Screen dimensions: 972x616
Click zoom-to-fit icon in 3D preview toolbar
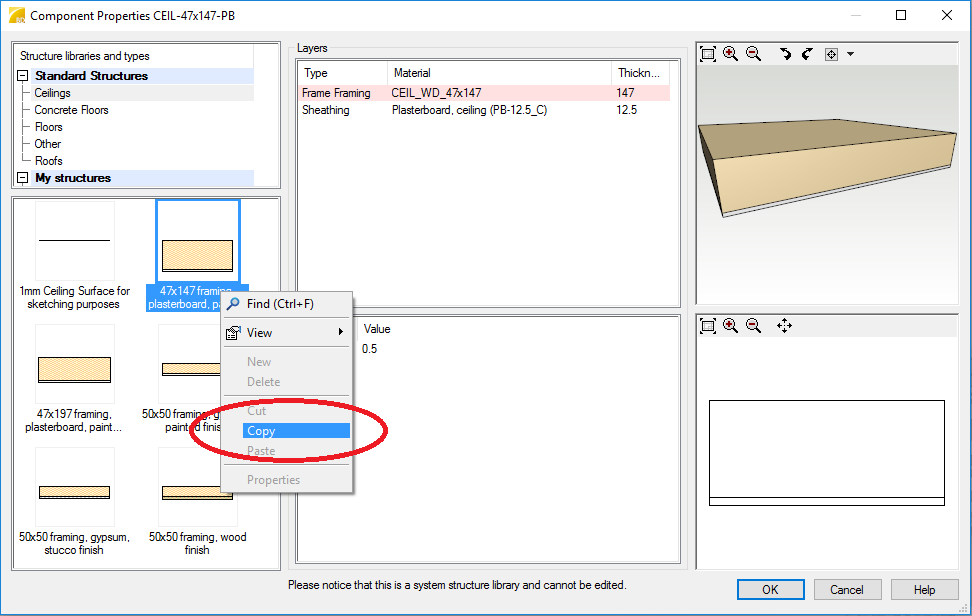708,54
